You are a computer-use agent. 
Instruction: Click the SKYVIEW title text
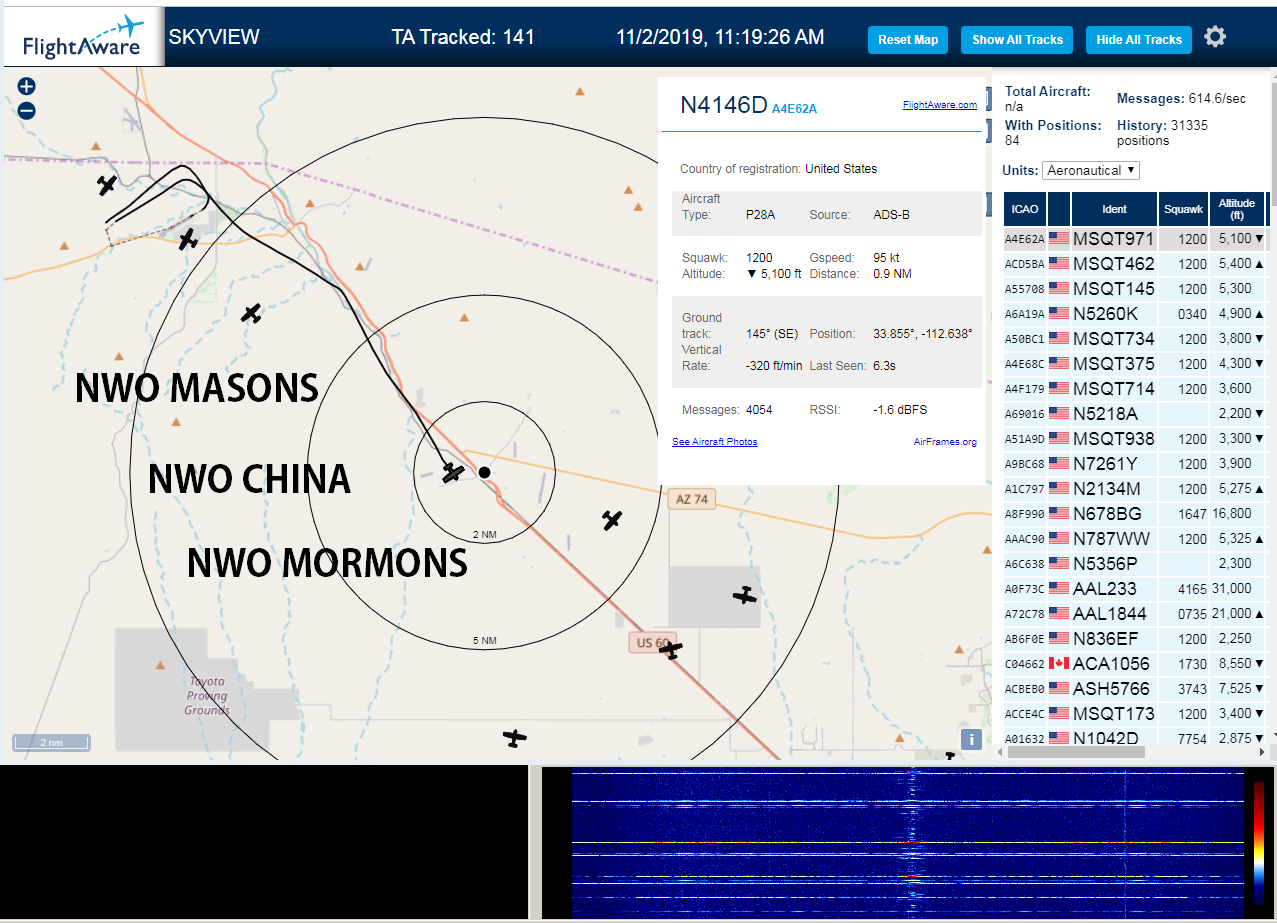pos(214,37)
